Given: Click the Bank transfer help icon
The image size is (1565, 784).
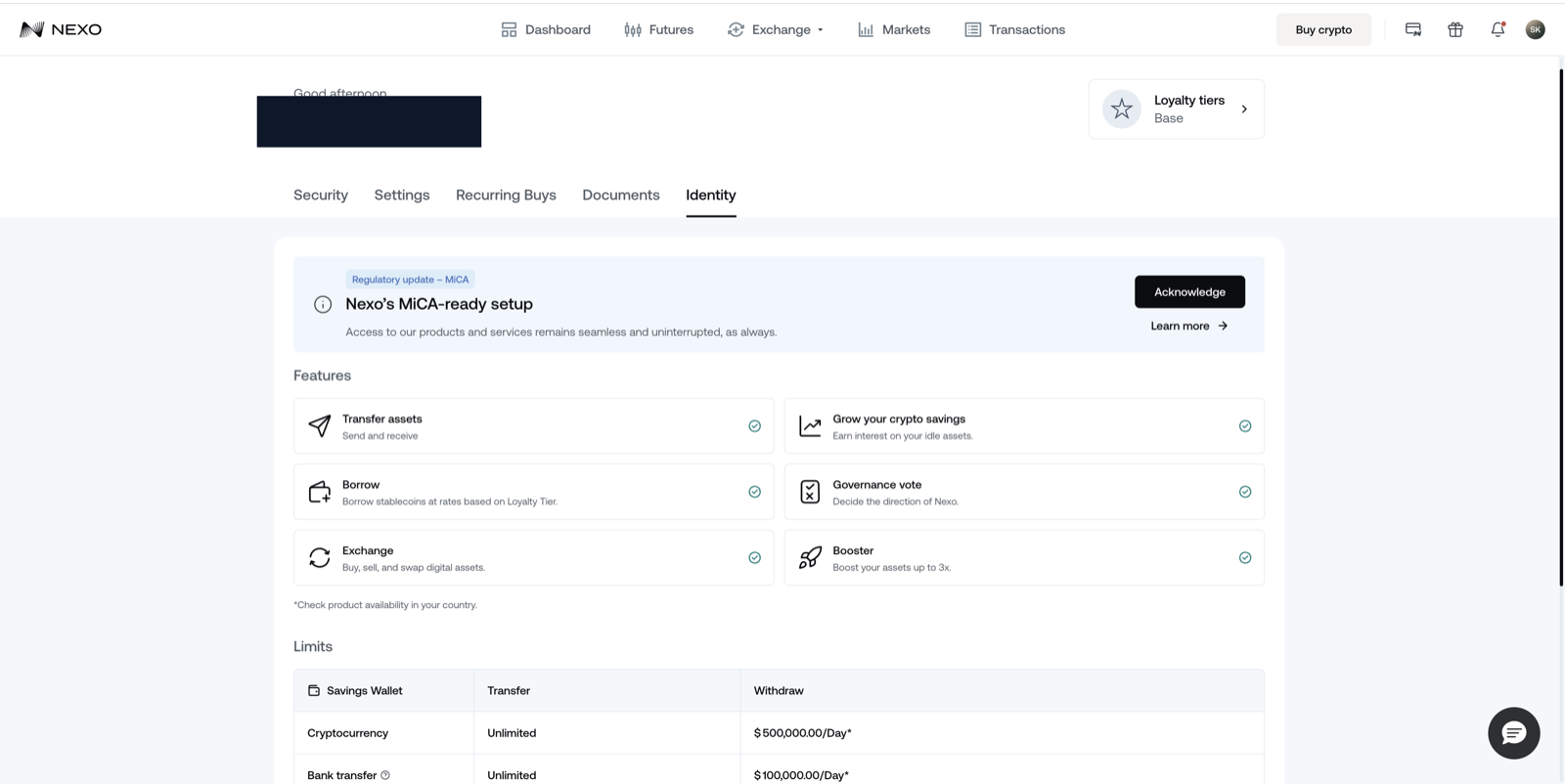Looking at the screenshot, I should pyautogui.click(x=385, y=775).
